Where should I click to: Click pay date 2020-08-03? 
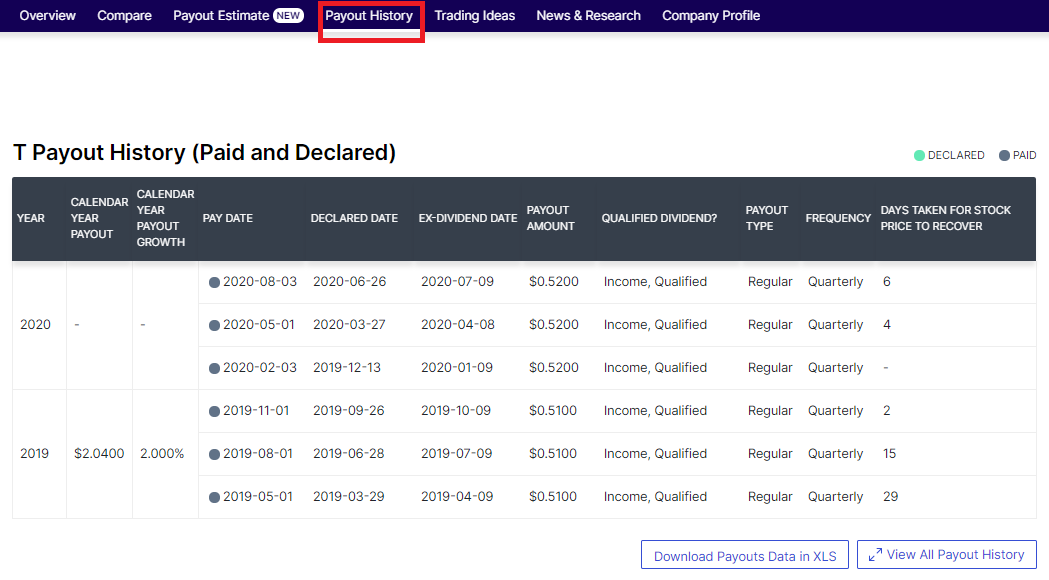coord(260,282)
